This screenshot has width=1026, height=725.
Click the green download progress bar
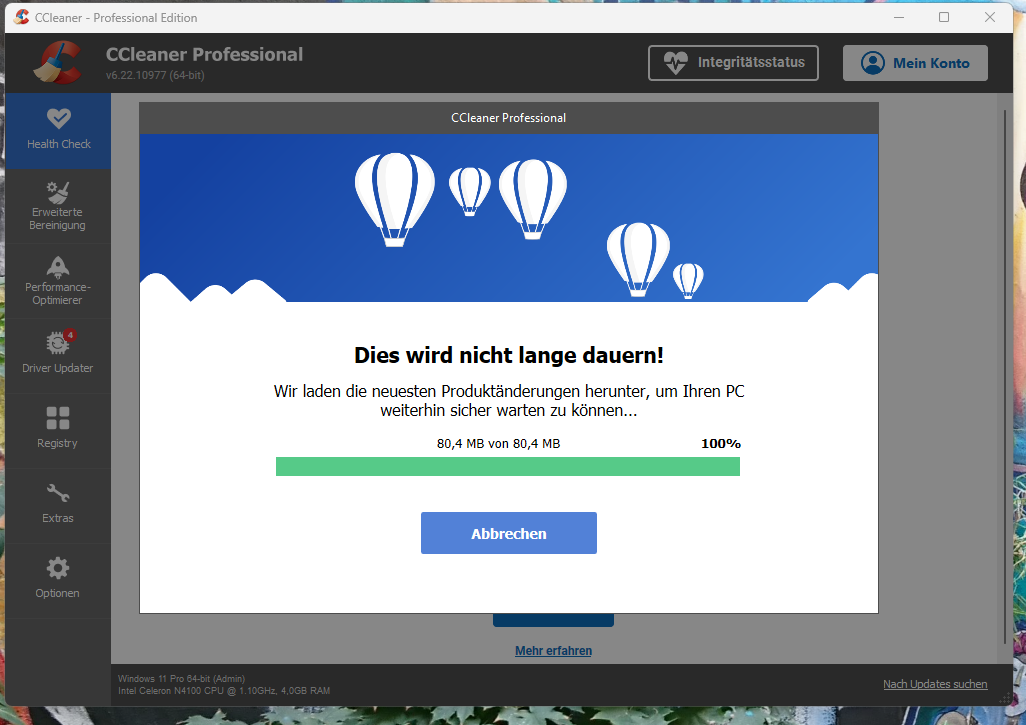click(x=507, y=467)
